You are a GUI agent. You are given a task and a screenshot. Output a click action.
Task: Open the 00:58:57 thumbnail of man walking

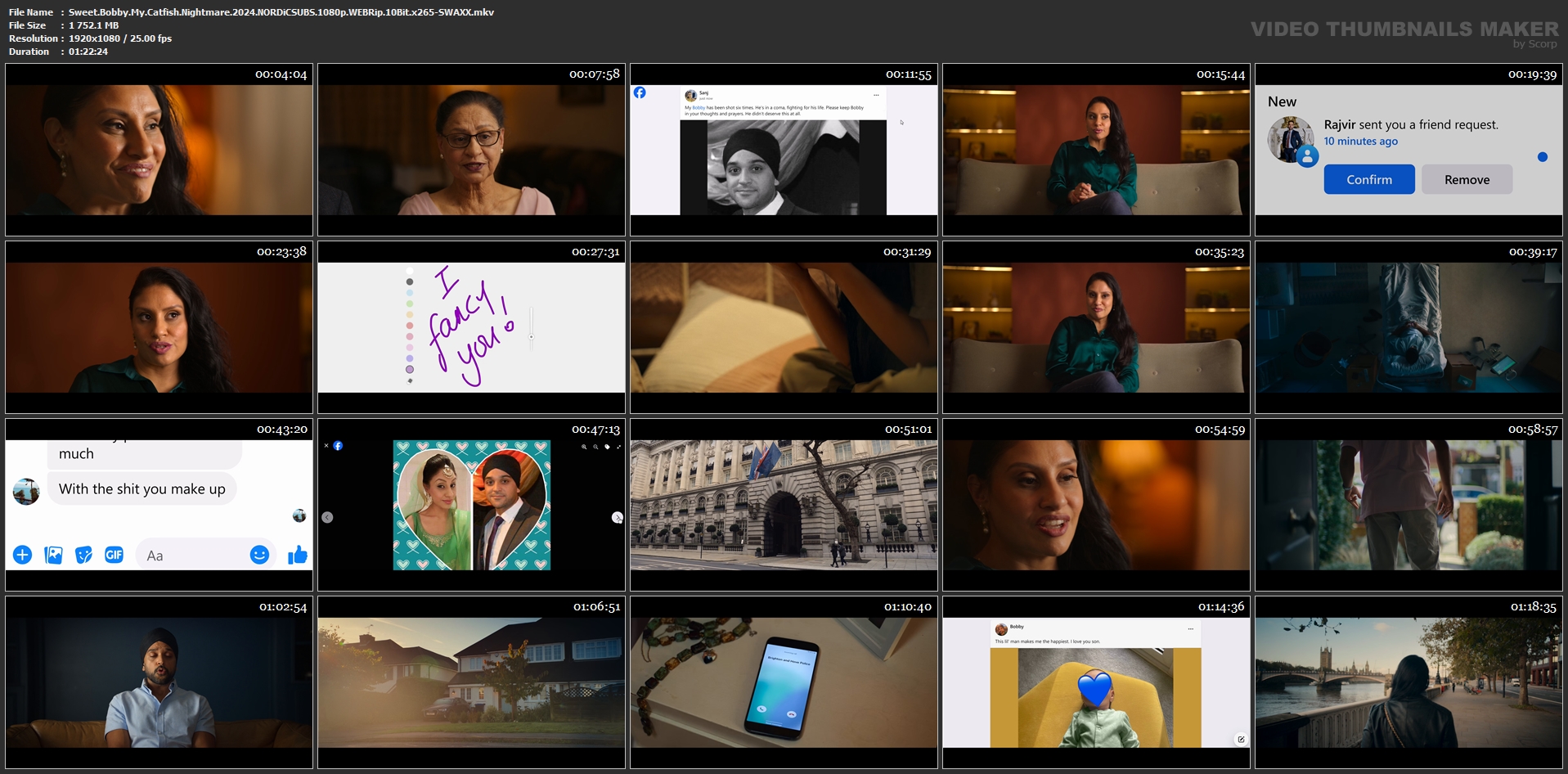tap(1409, 505)
